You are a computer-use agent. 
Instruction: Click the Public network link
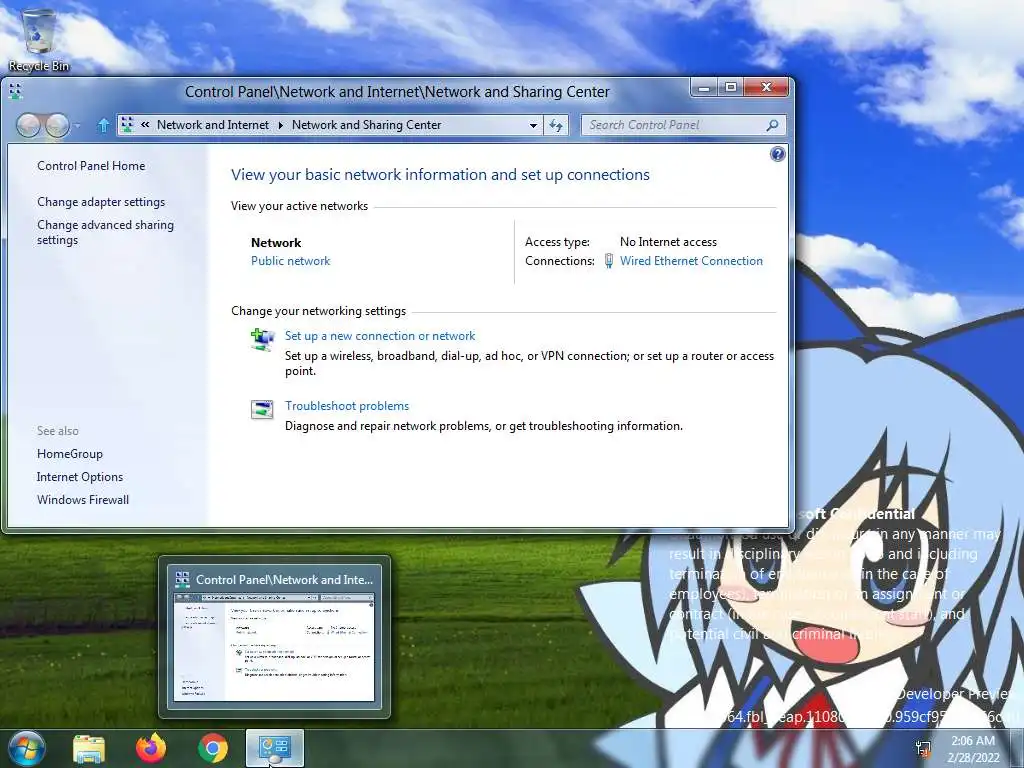(x=291, y=261)
